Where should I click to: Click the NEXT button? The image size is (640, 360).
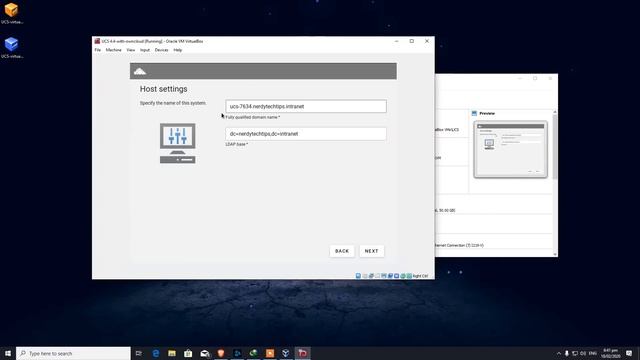371,251
